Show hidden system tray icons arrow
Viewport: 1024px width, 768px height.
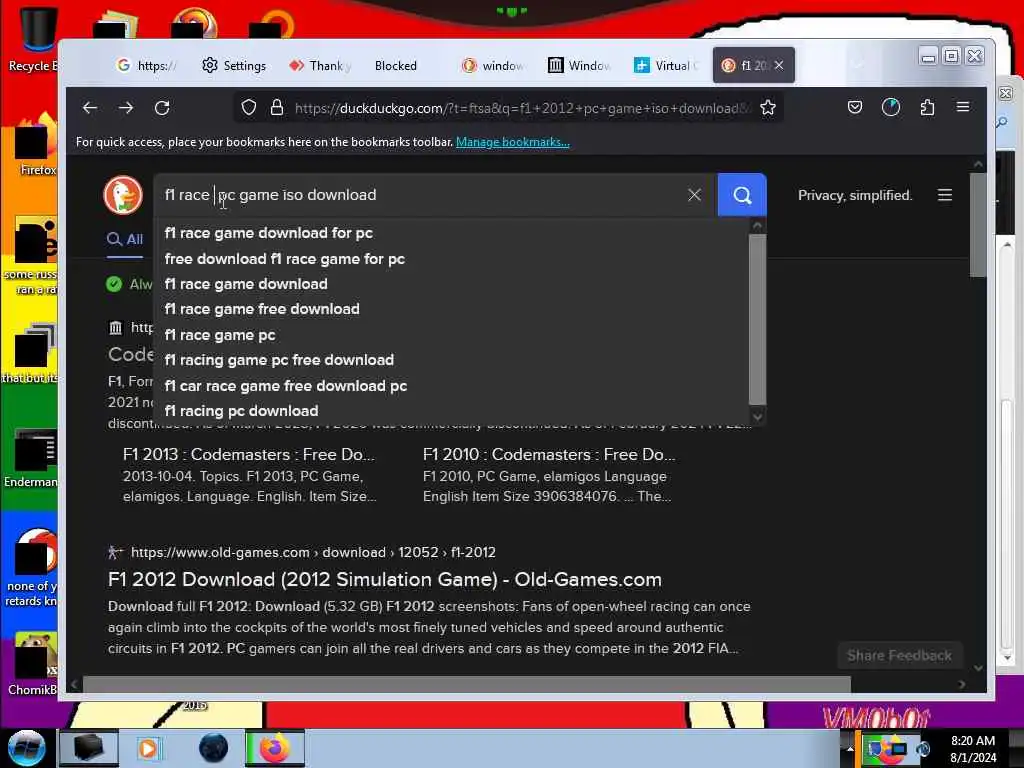point(850,748)
